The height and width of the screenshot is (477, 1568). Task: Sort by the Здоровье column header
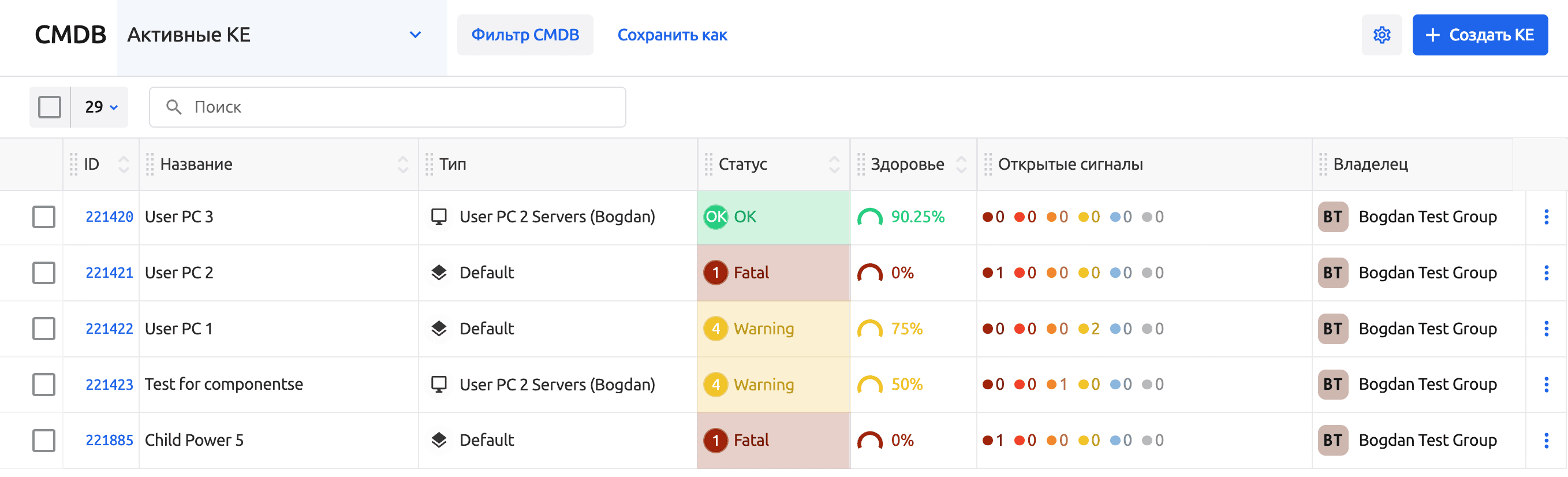coord(961,165)
